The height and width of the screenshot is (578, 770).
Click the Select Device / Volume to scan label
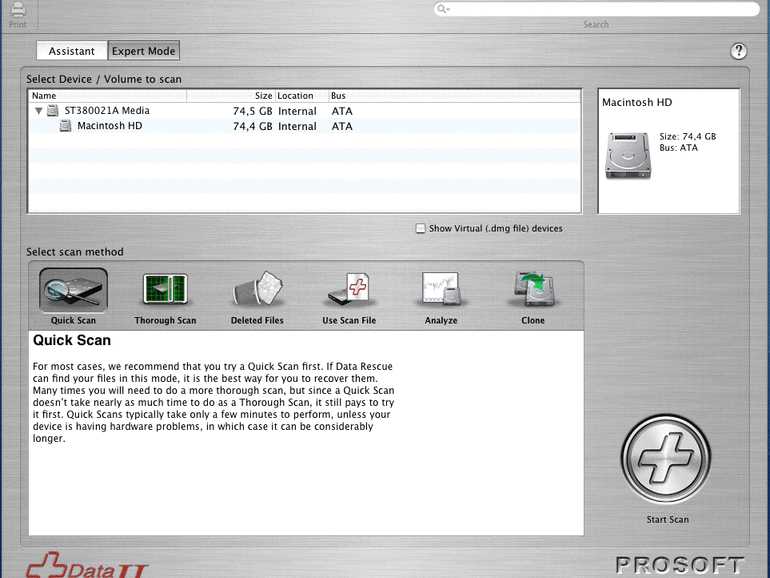[104, 79]
